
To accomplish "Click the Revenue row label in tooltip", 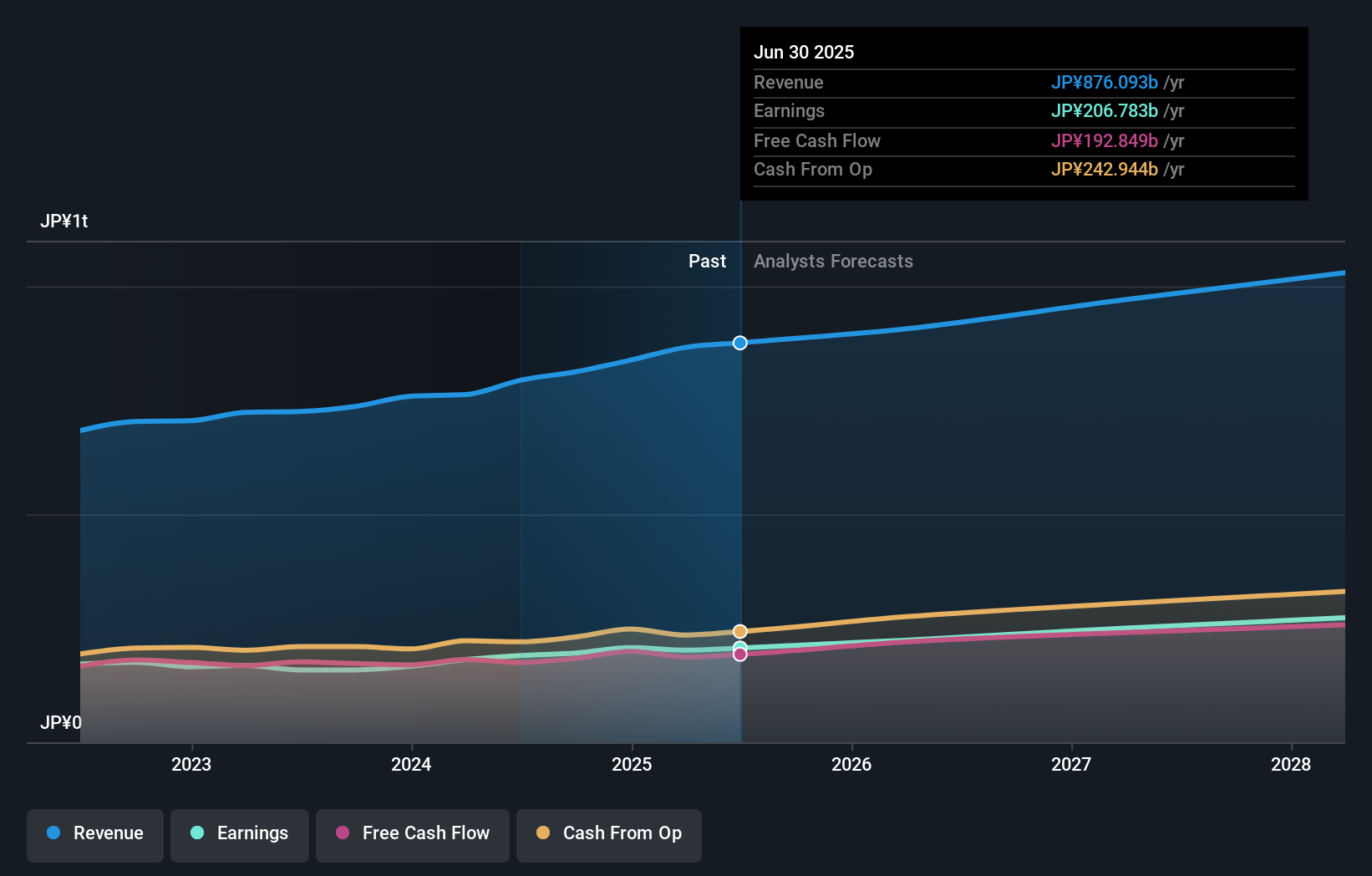I will [x=789, y=82].
